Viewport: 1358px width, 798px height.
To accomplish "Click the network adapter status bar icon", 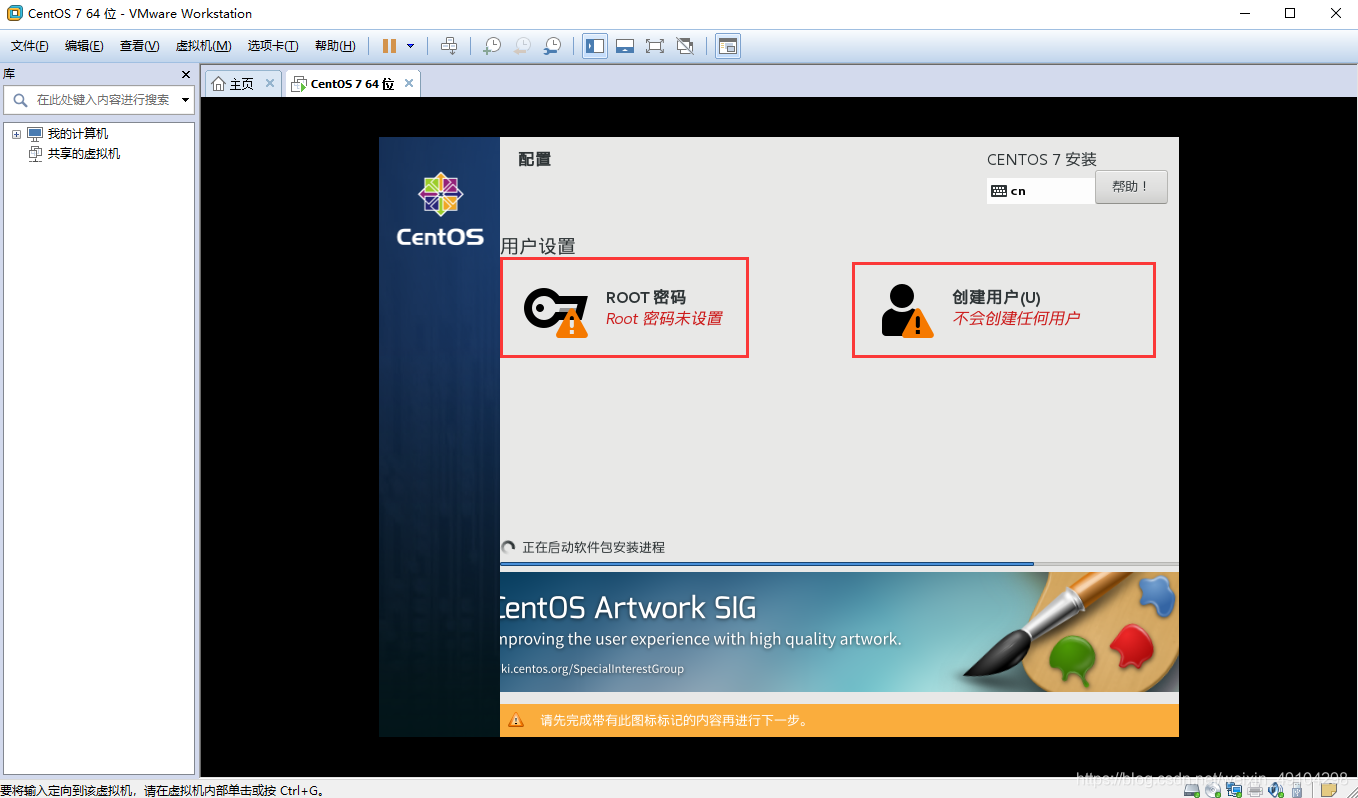I will pos(1234,790).
